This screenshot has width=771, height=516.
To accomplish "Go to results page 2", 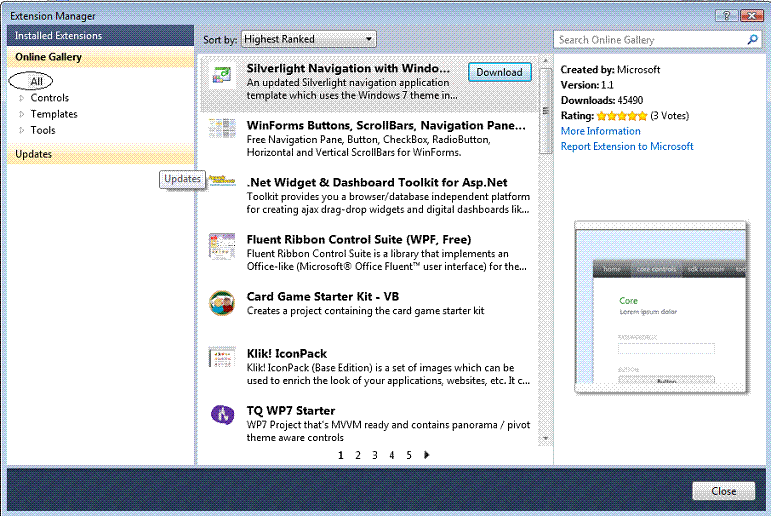I will [358, 455].
